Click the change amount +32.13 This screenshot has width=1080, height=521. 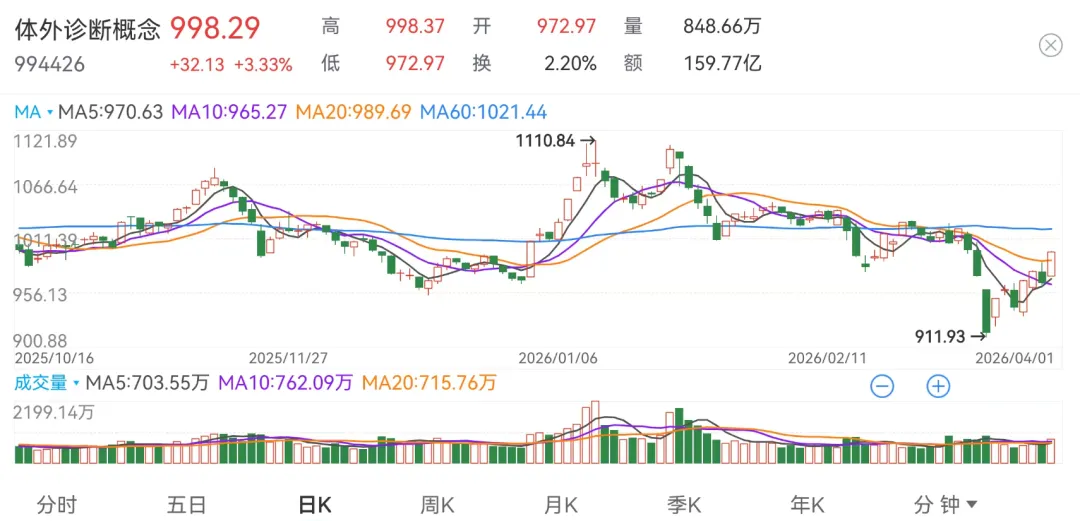click(197, 65)
